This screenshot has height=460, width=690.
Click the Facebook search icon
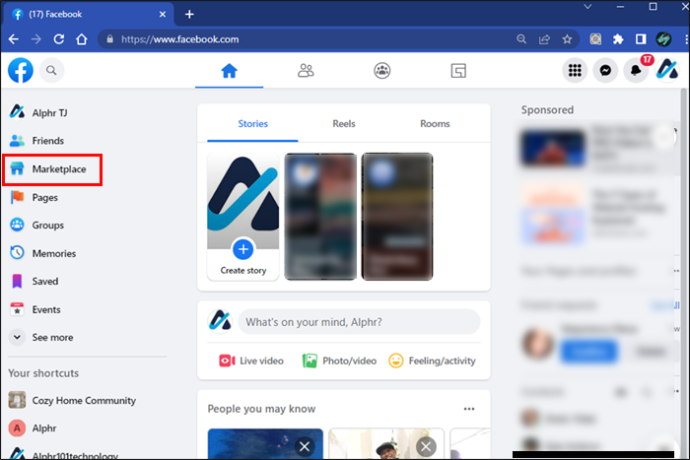pyautogui.click(x=51, y=70)
